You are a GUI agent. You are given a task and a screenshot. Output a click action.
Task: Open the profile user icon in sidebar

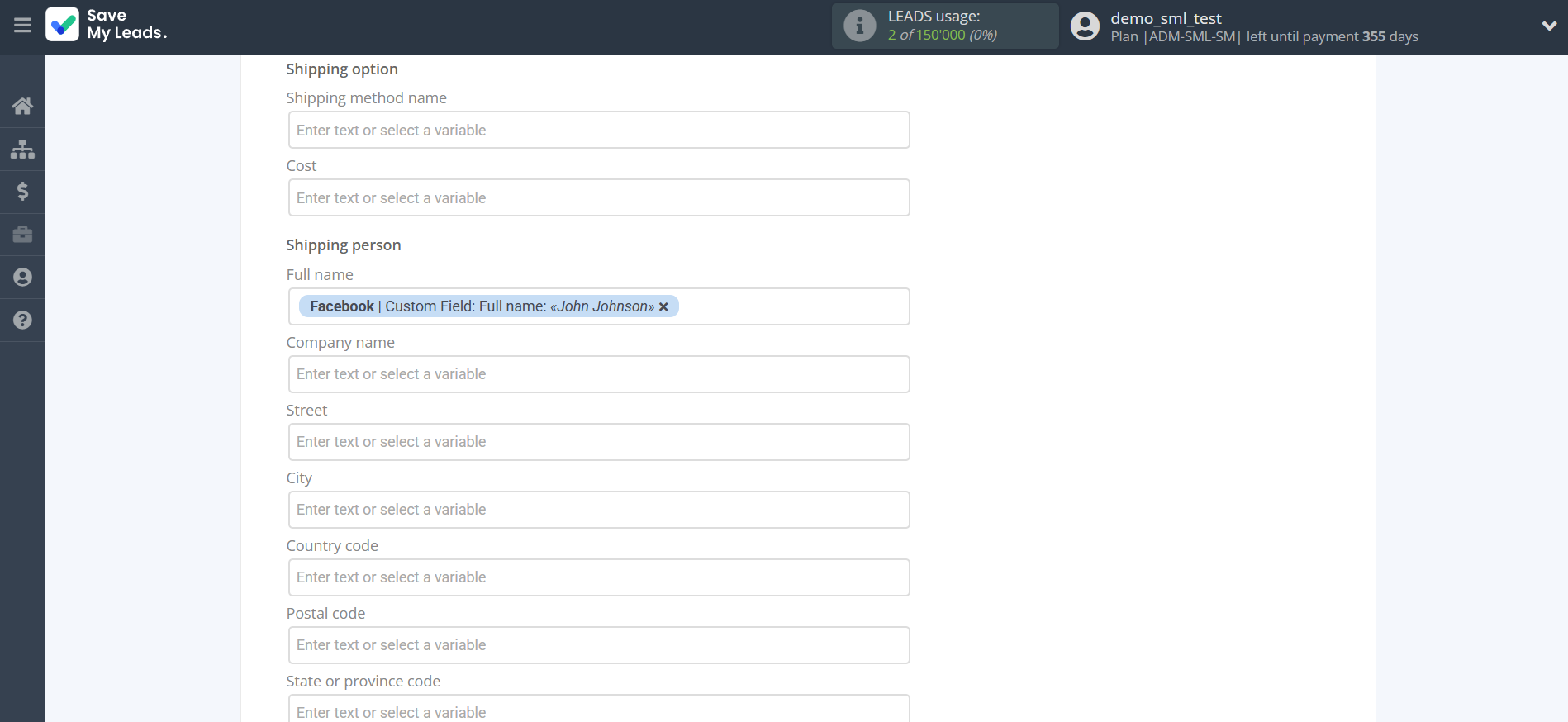click(x=22, y=278)
